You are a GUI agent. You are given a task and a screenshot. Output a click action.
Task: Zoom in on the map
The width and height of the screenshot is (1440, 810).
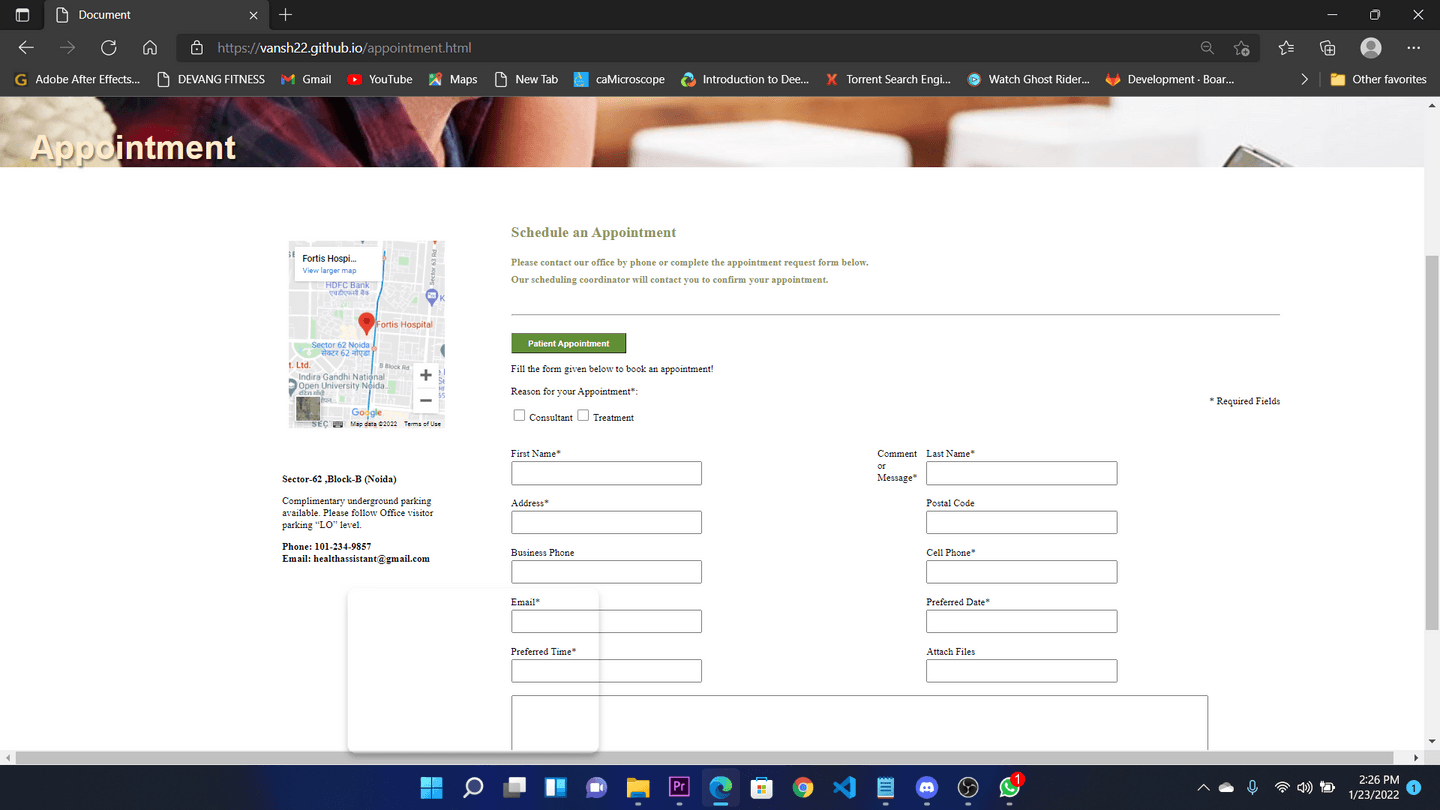pos(426,375)
